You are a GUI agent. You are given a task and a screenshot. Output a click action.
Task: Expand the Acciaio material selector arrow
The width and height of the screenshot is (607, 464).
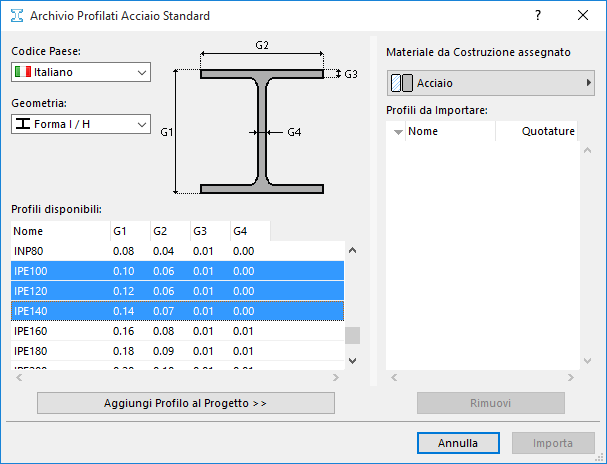coord(588,83)
